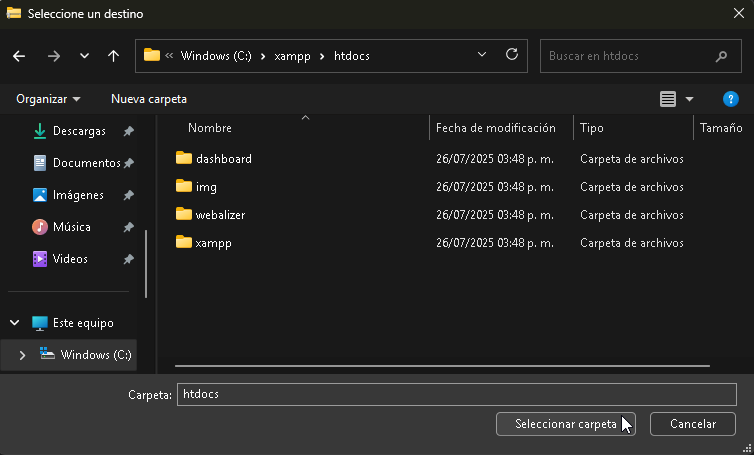This screenshot has width=754, height=455.
Task: Refresh the htdocs folder view
Action: 512,54
